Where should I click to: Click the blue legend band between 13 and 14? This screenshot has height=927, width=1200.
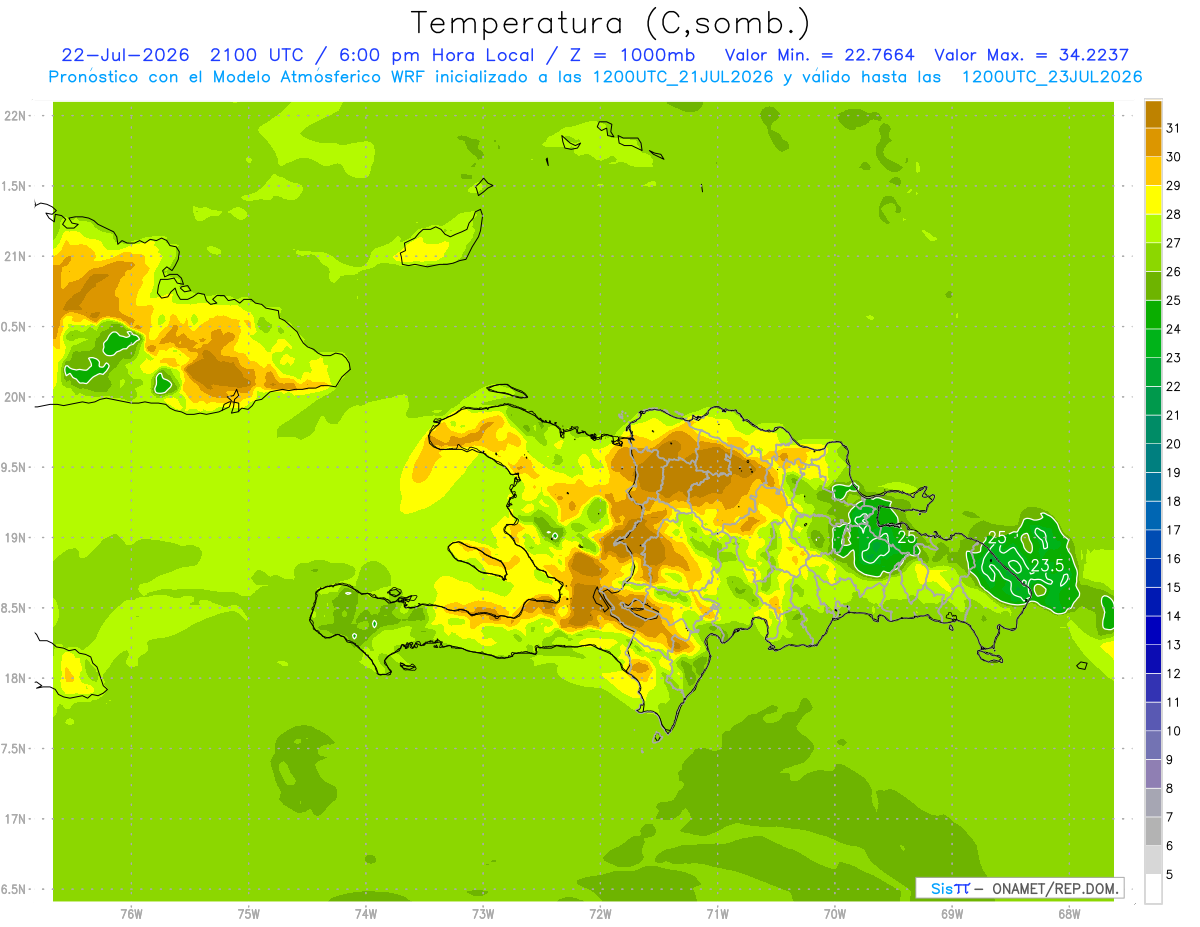pyautogui.click(x=1153, y=630)
